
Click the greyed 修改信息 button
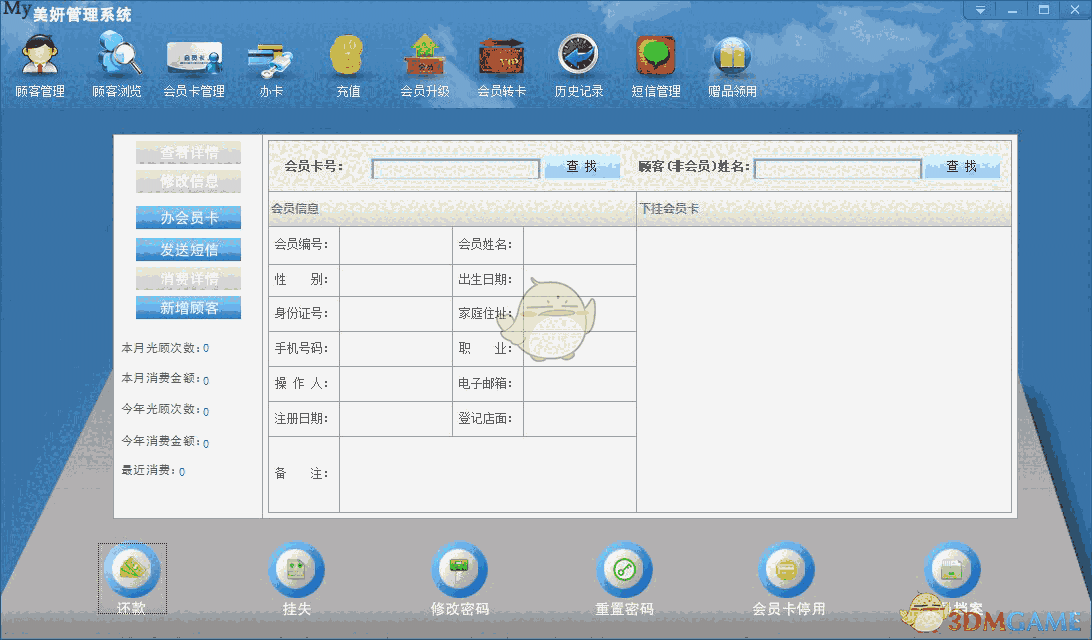[189, 181]
